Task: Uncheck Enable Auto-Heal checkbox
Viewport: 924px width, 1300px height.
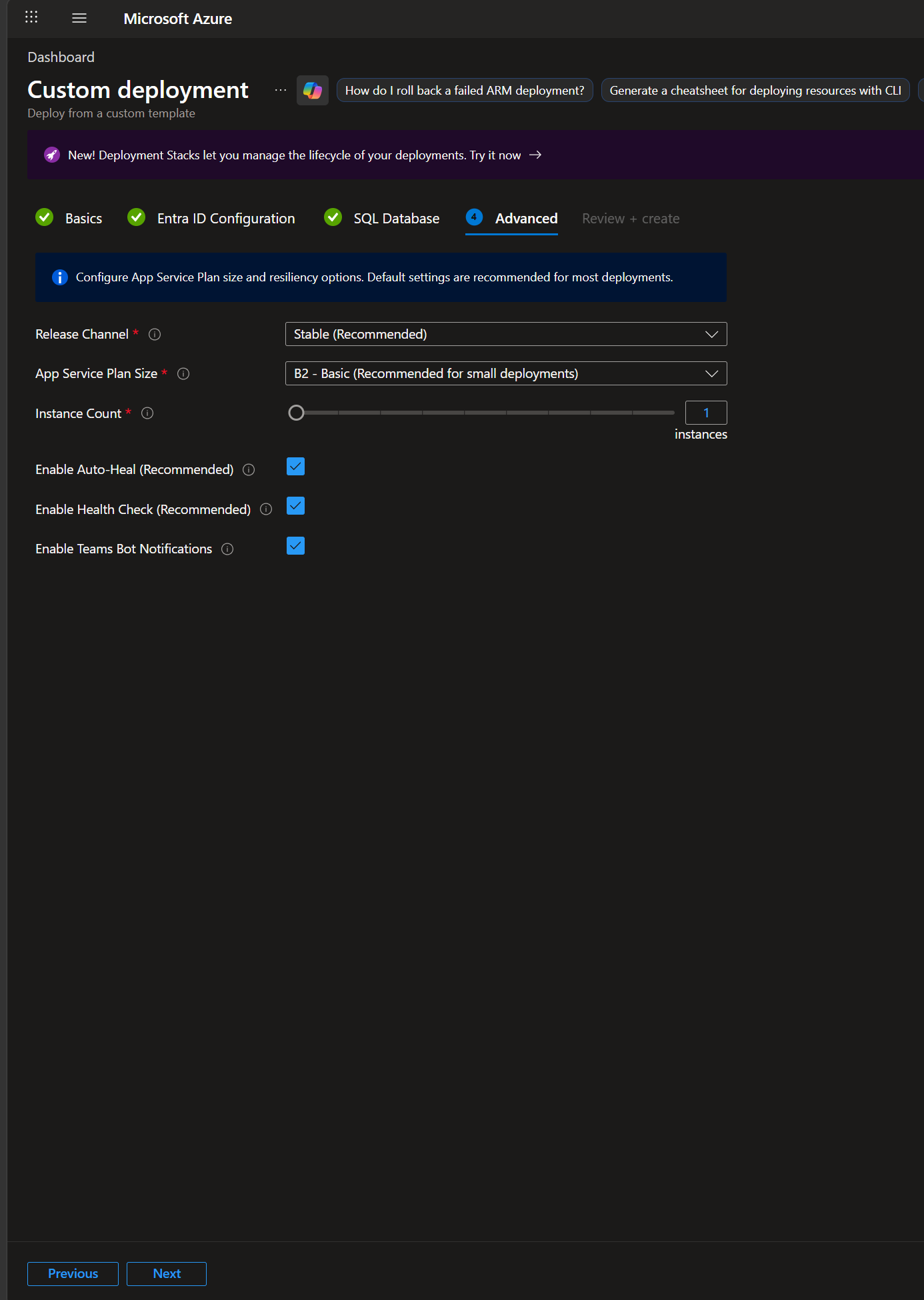Action: click(295, 467)
